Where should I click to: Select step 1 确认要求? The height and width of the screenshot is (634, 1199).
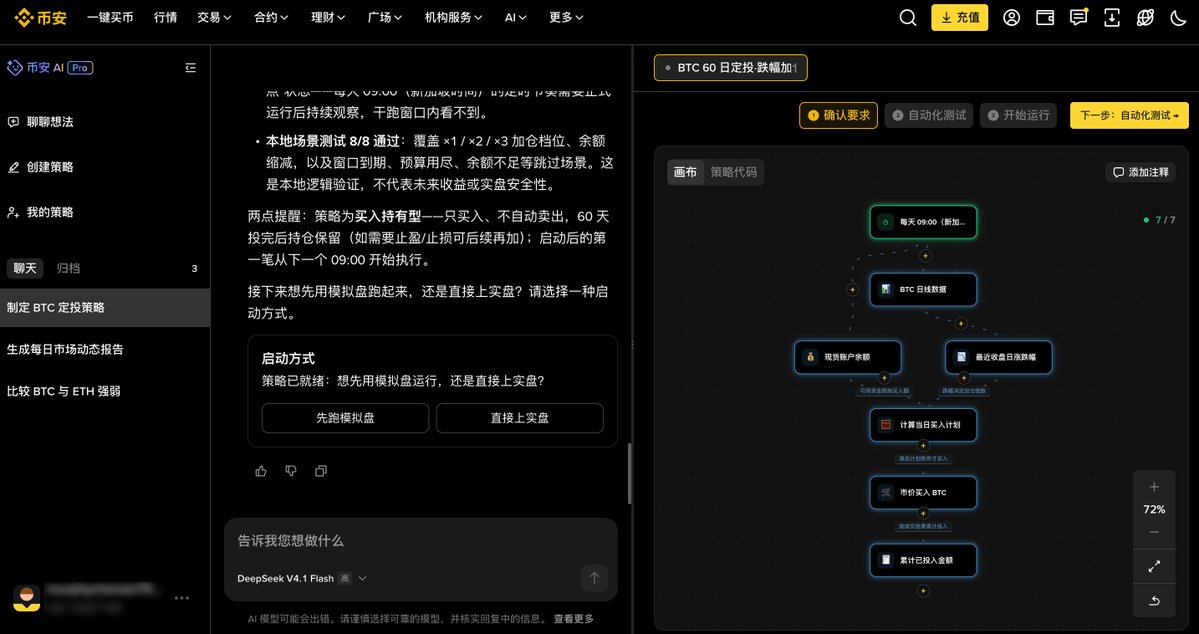pyautogui.click(x=839, y=115)
